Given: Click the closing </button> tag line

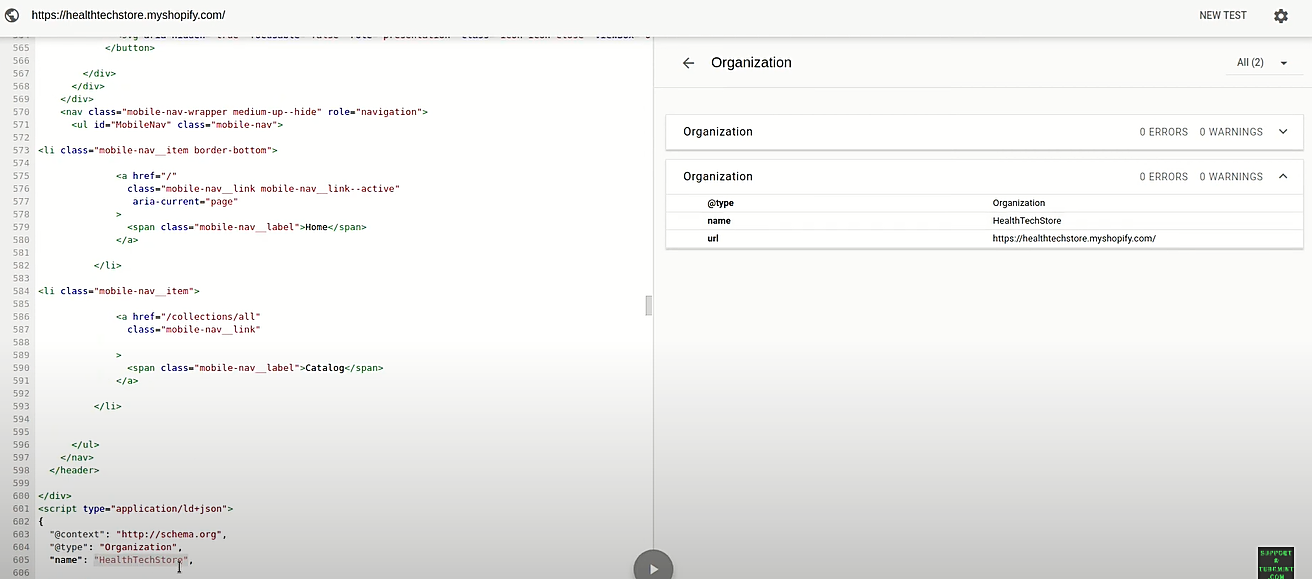Looking at the screenshot, I should point(129,48).
